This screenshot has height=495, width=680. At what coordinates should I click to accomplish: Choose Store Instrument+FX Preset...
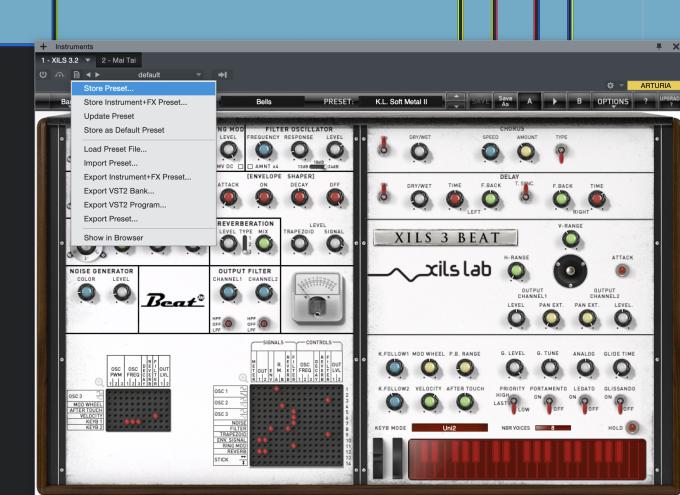(x=144, y=102)
